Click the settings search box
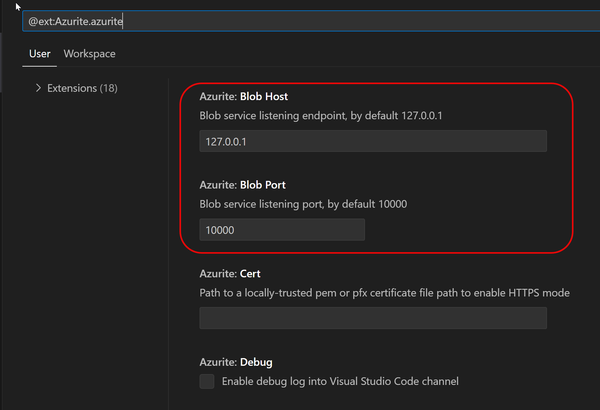Screen dimensions: 600x410 click(300, 20)
